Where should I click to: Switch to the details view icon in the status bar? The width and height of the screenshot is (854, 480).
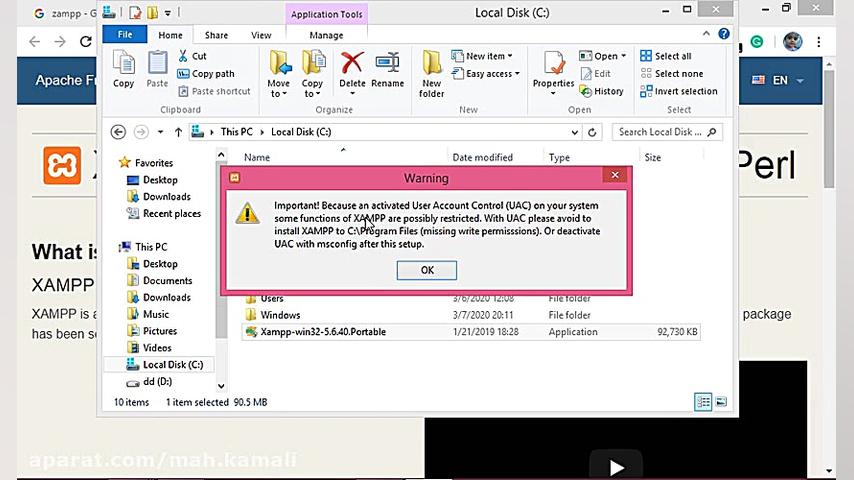(x=703, y=402)
